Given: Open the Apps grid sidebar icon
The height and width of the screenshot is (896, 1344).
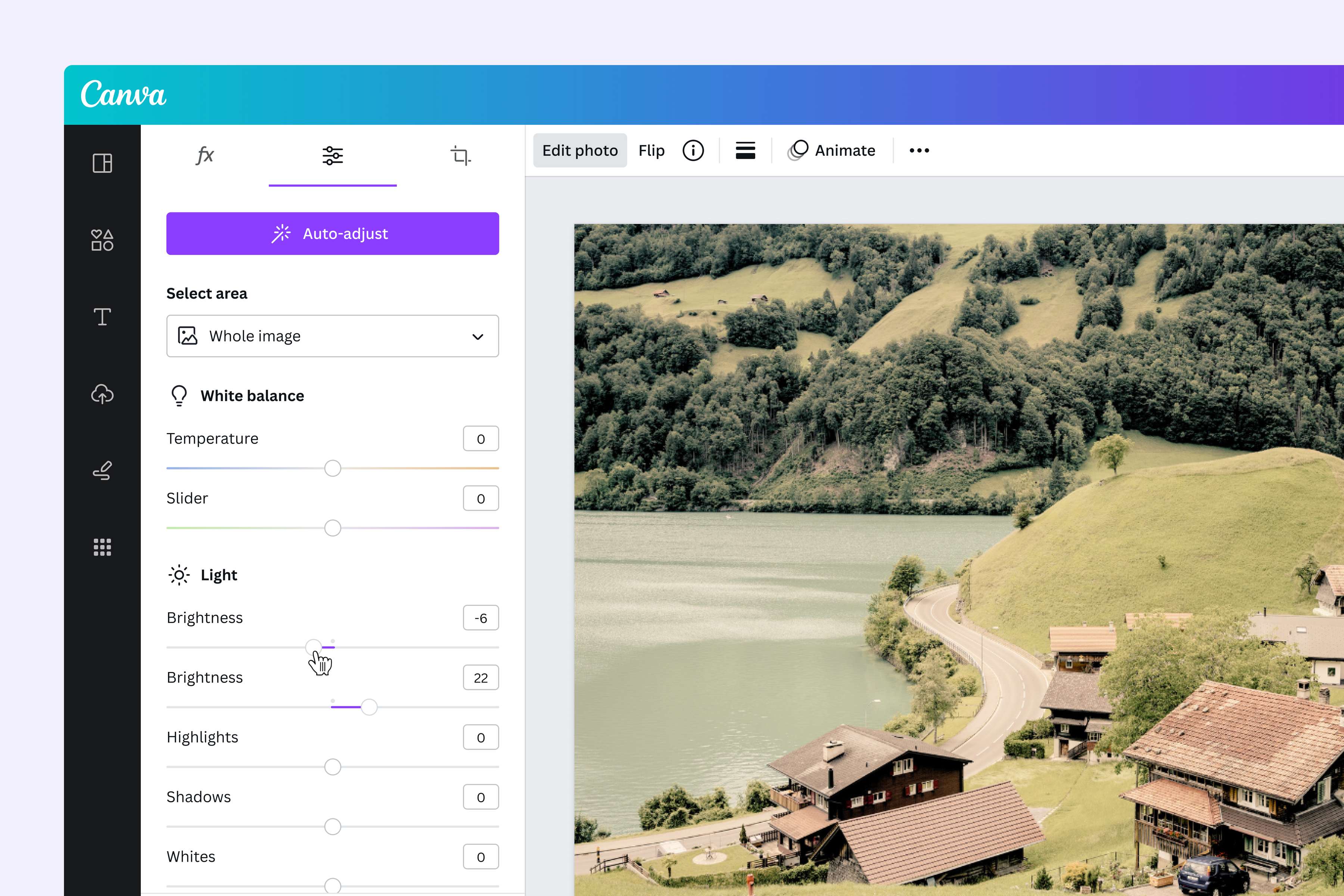Looking at the screenshot, I should tap(102, 547).
